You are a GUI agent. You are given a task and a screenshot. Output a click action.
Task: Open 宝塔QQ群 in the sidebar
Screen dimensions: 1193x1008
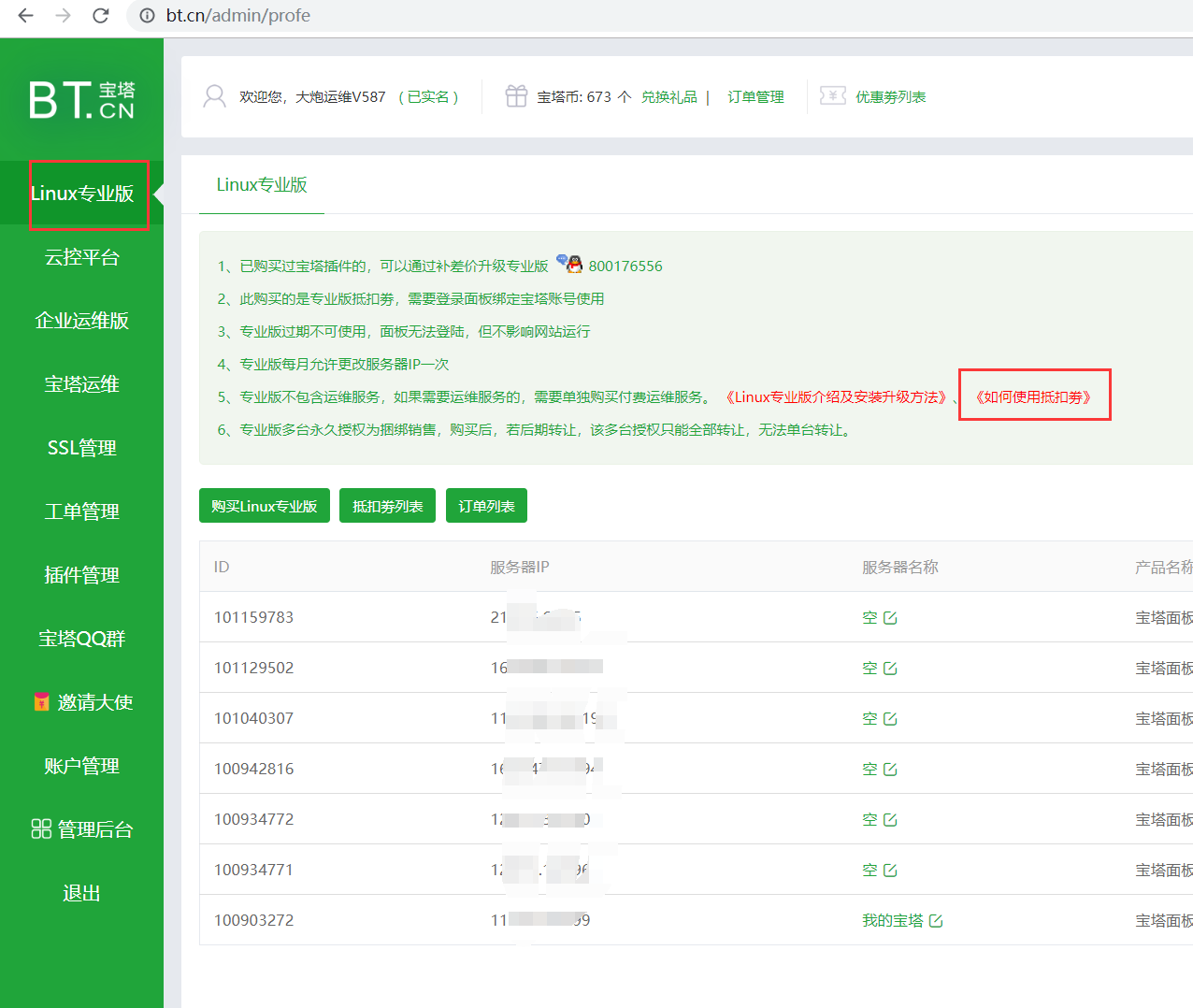pyautogui.click(x=82, y=639)
